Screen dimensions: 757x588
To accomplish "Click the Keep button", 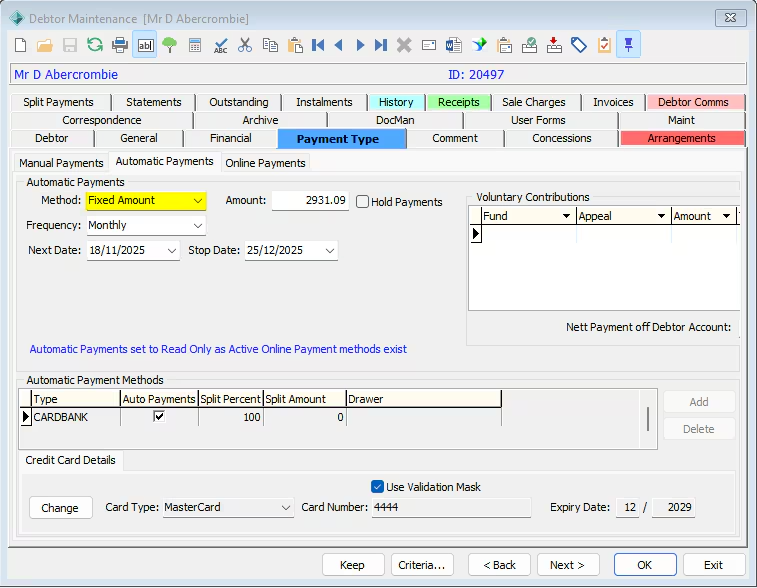I will [x=352, y=565].
